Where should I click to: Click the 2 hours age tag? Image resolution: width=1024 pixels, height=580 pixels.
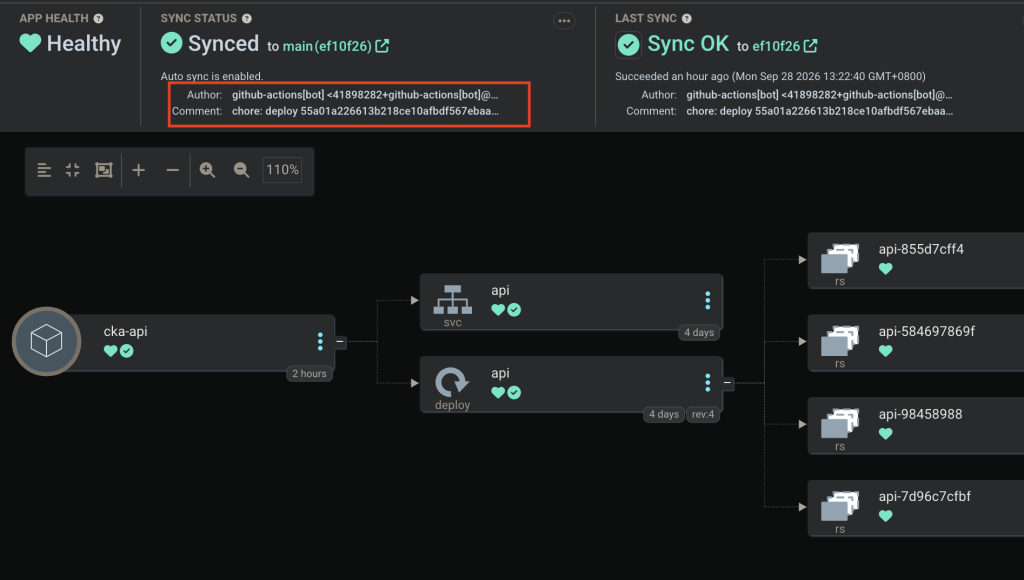tap(309, 374)
